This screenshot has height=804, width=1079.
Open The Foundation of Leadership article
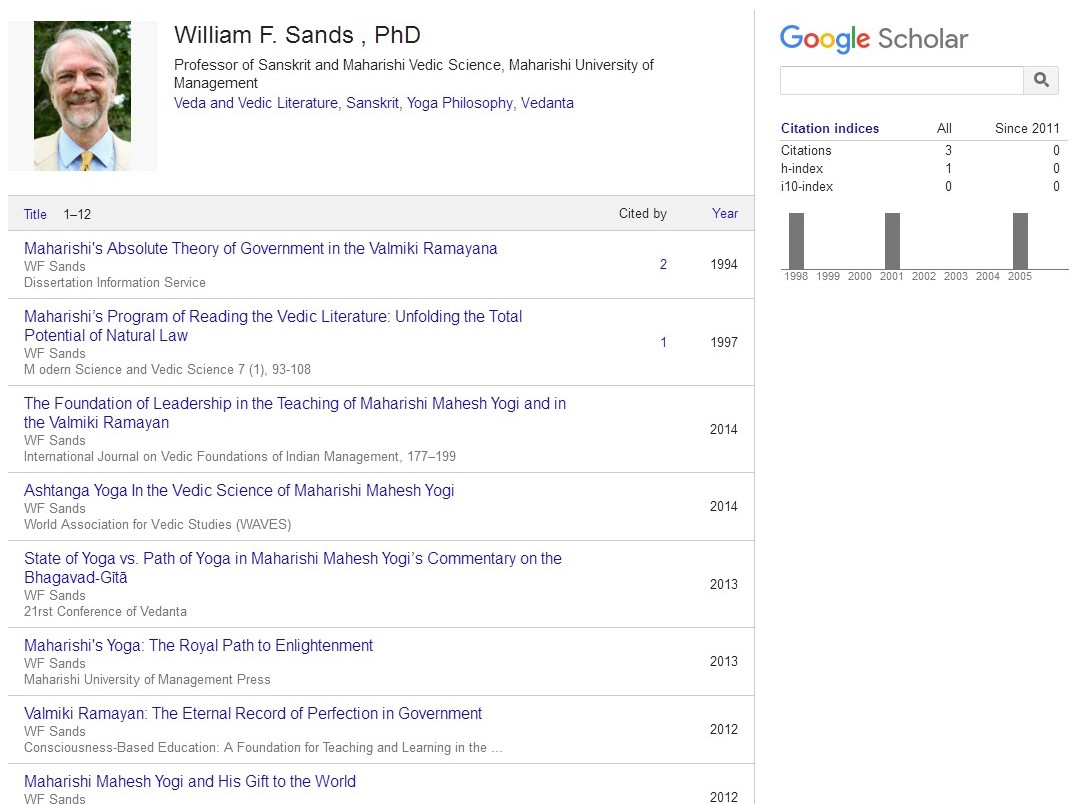pyautogui.click(x=295, y=413)
